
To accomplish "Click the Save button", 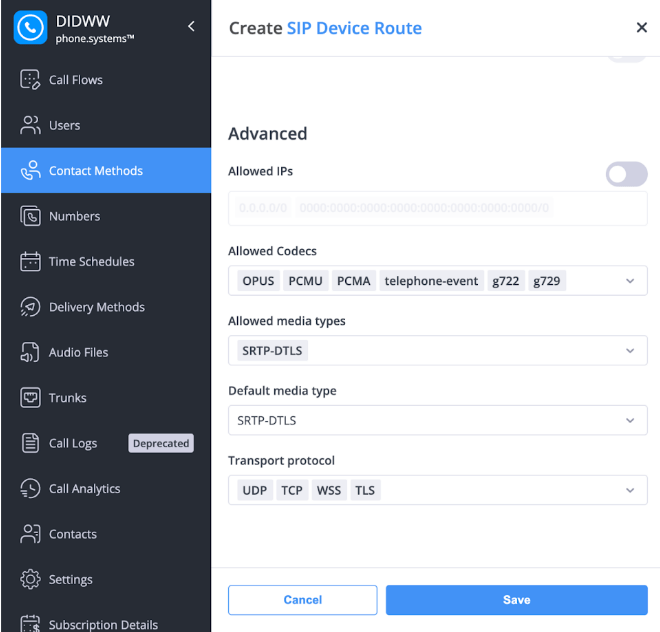I will (x=516, y=600).
